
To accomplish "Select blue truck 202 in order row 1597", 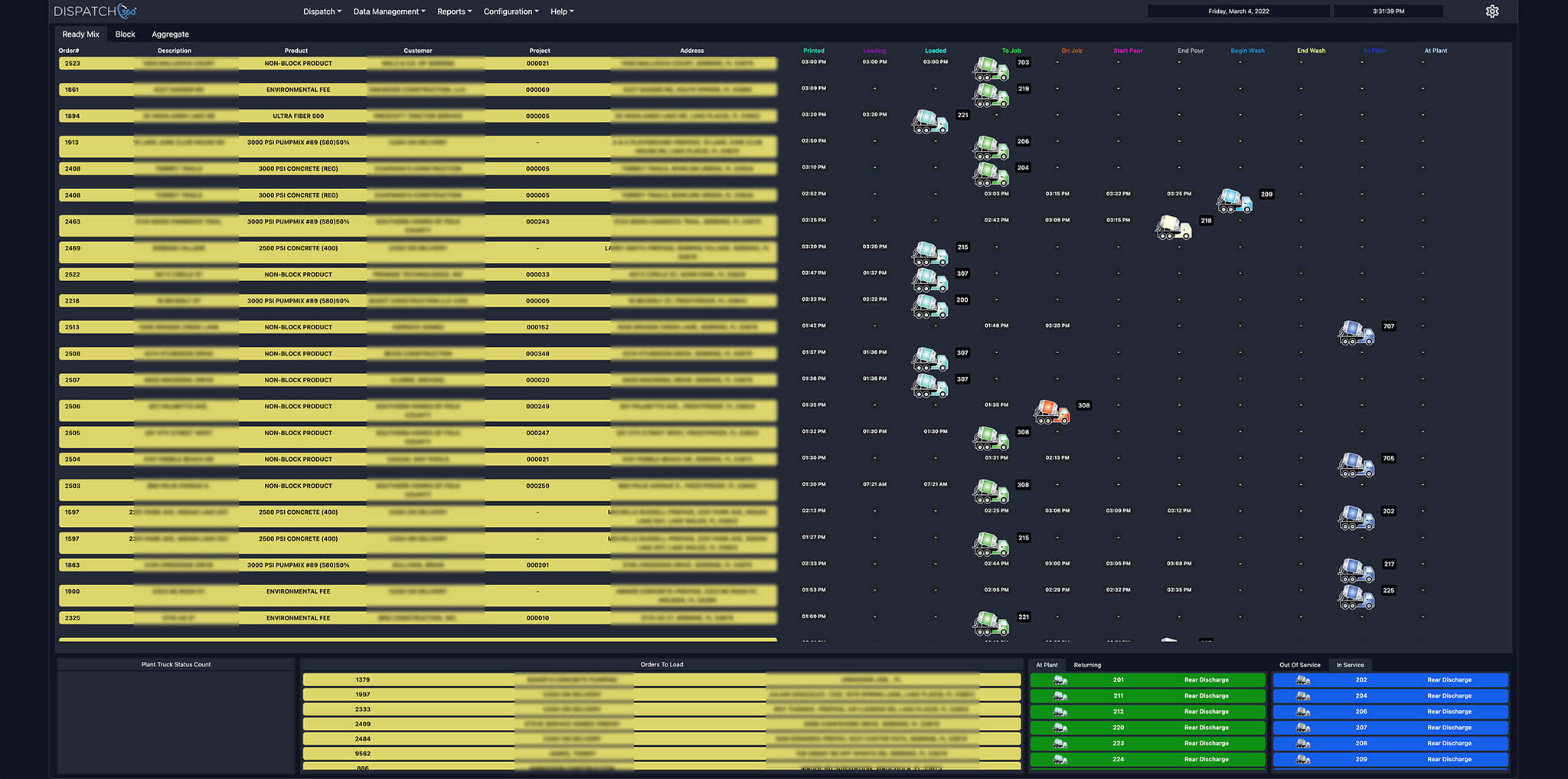I will [x=1356, y=518].
